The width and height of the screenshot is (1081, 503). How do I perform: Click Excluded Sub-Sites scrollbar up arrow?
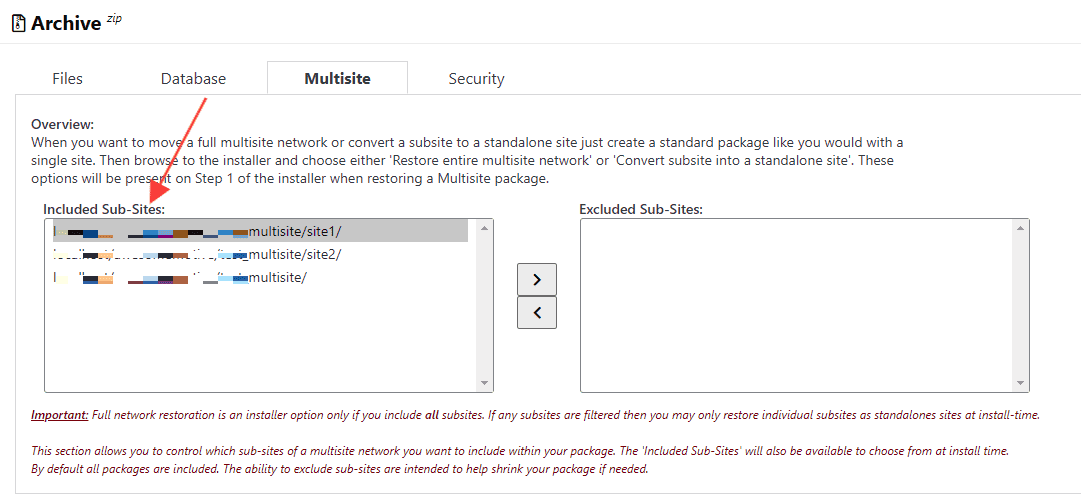(x=1020, y=227)
